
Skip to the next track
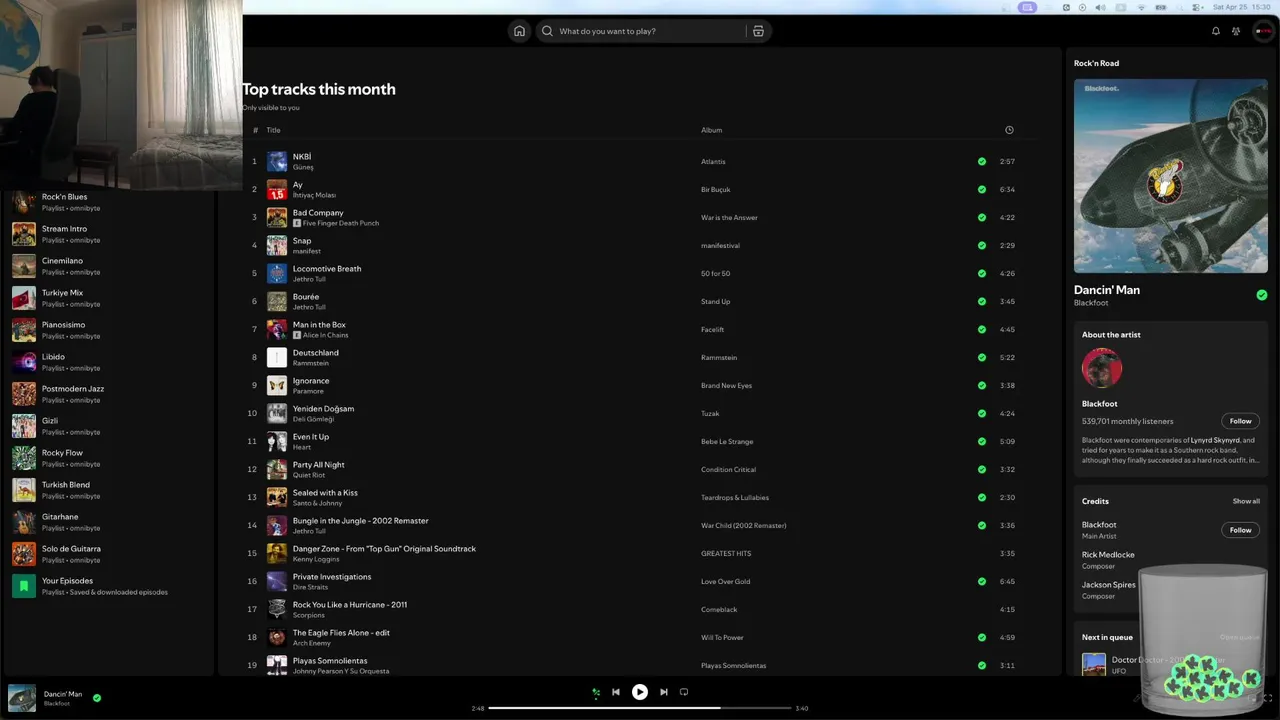point(664,692)
